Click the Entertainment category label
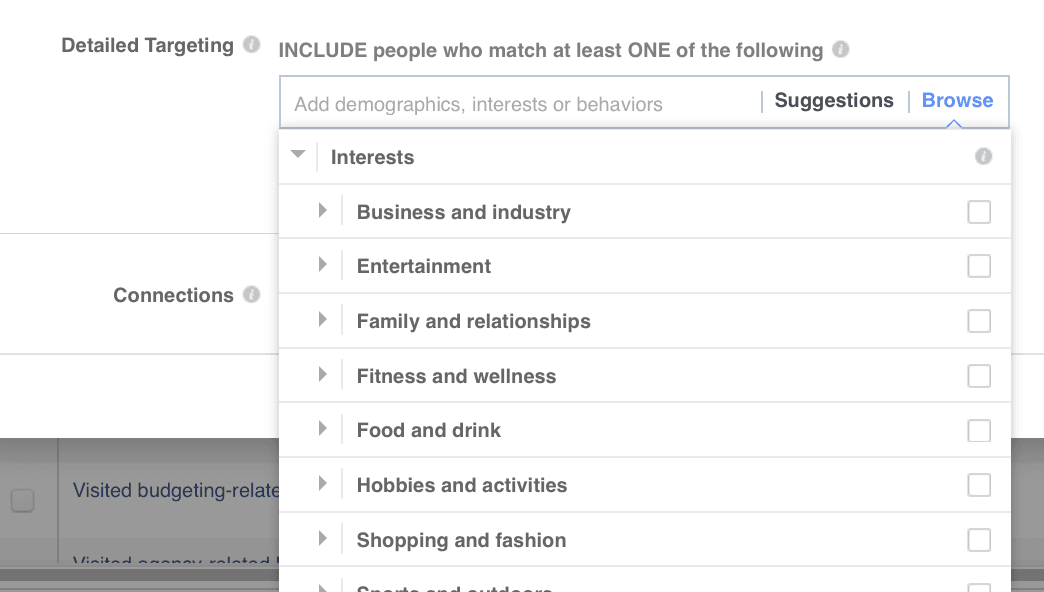Screen dimensions: 1044x592 [x=424, y=267]
